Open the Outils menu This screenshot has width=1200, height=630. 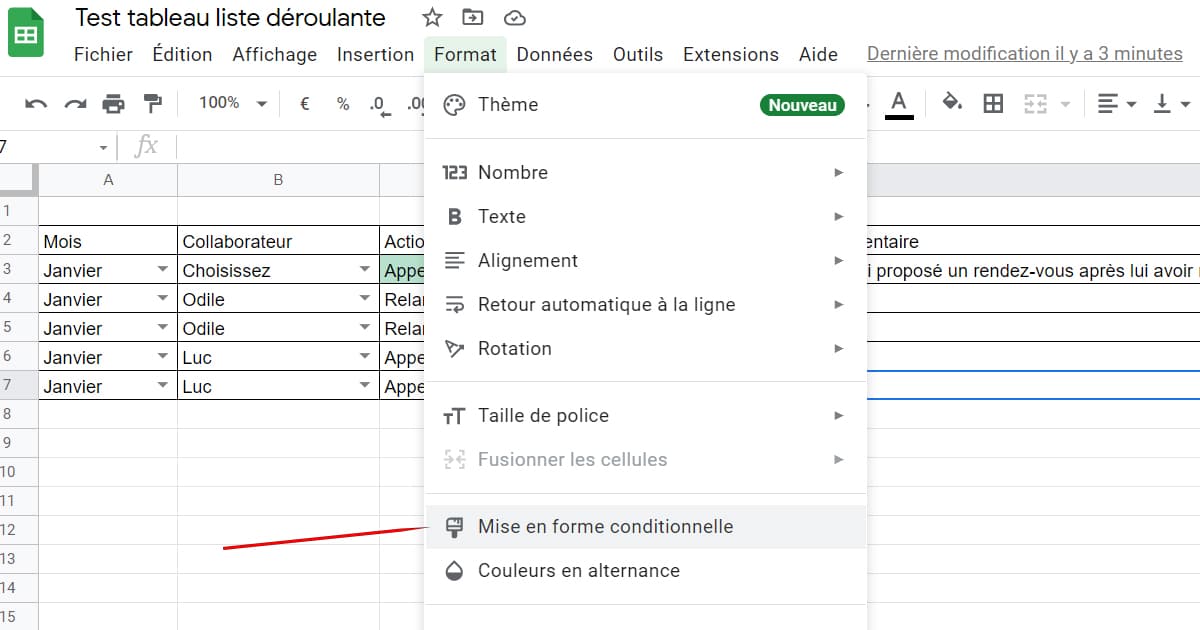pyautogui.click(x=638, y=55)
